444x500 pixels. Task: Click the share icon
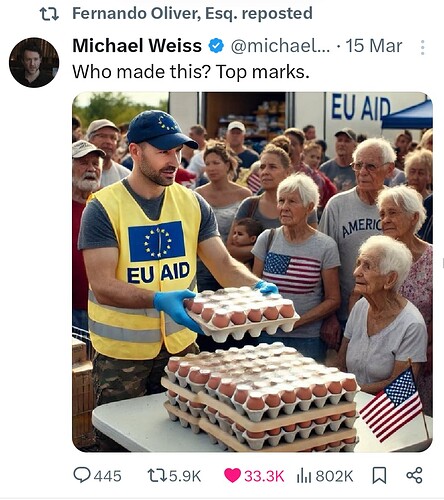click(415, 475)
